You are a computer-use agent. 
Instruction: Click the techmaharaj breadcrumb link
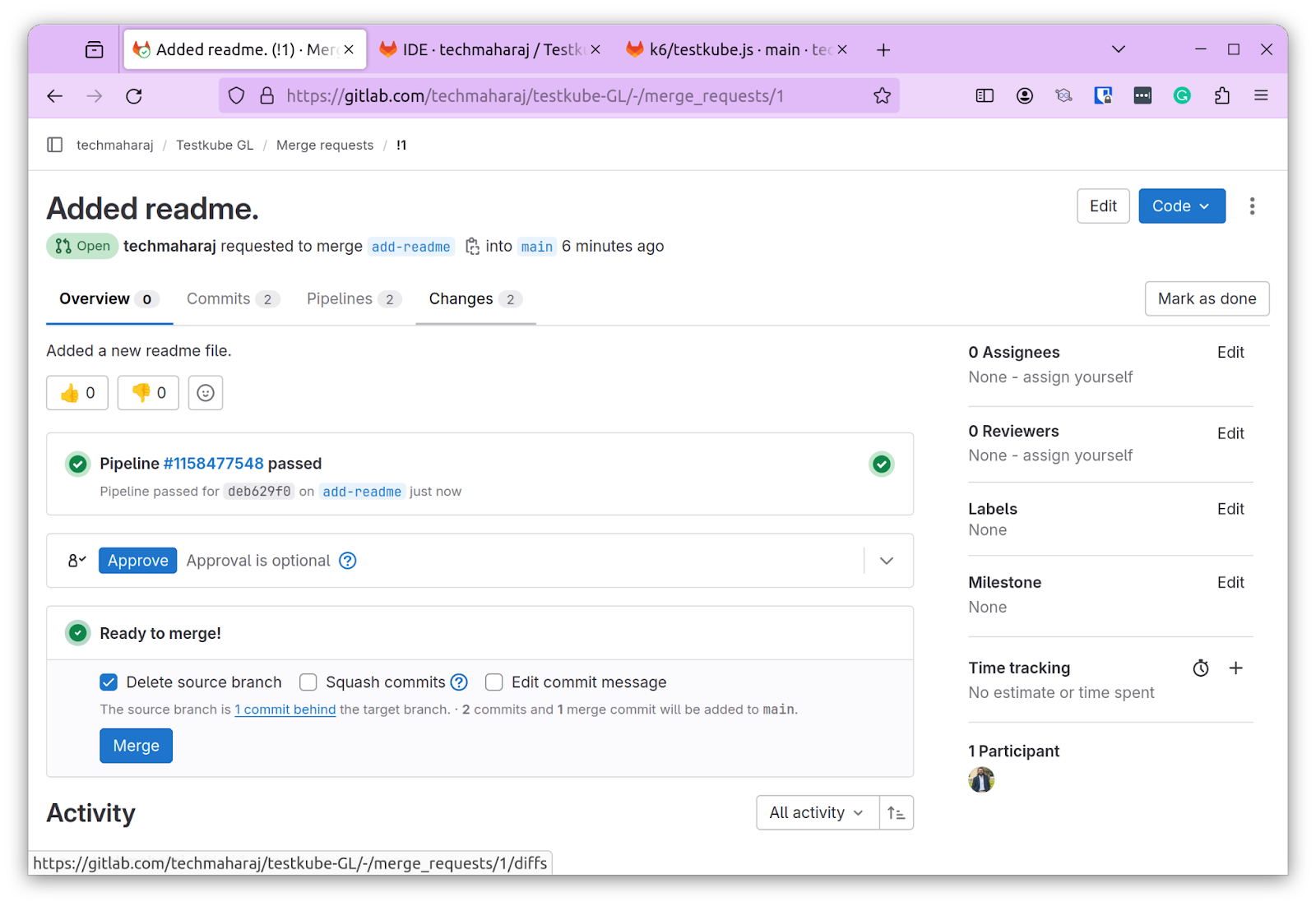[x=115, y=146]
